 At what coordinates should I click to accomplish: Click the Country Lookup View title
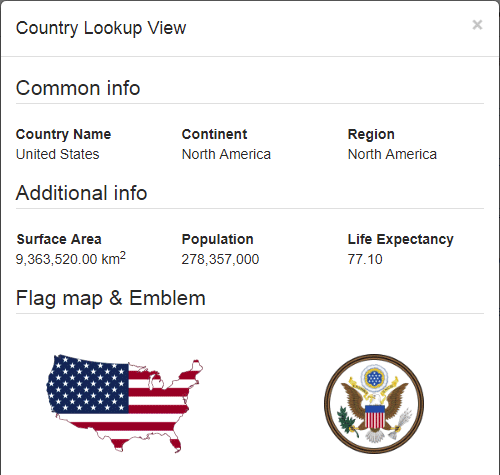point(101,28)
